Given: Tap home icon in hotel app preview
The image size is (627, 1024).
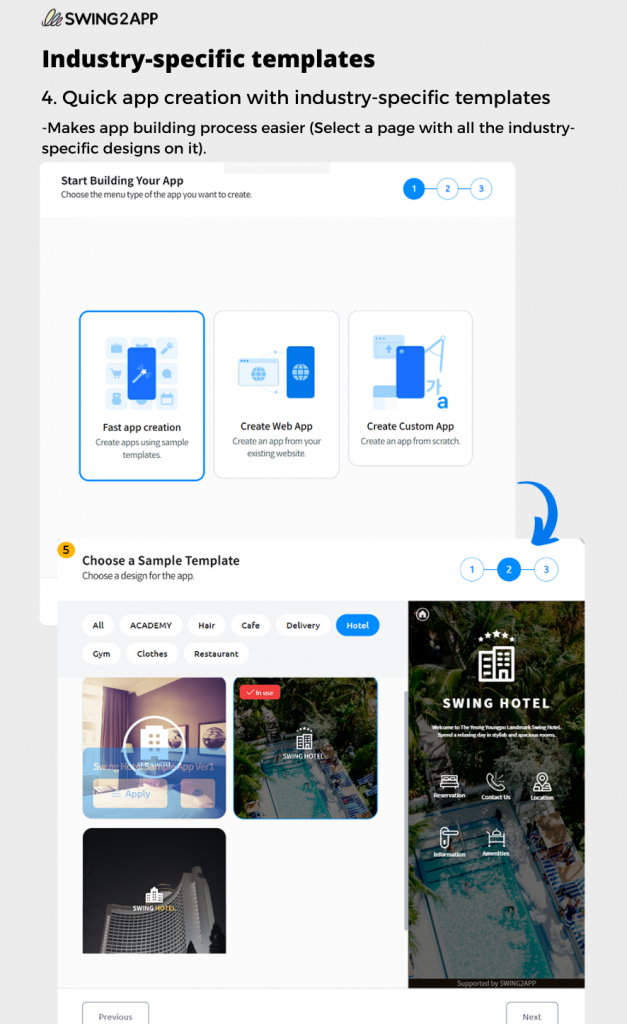Looking at the screenshot, I should (423, 614).
